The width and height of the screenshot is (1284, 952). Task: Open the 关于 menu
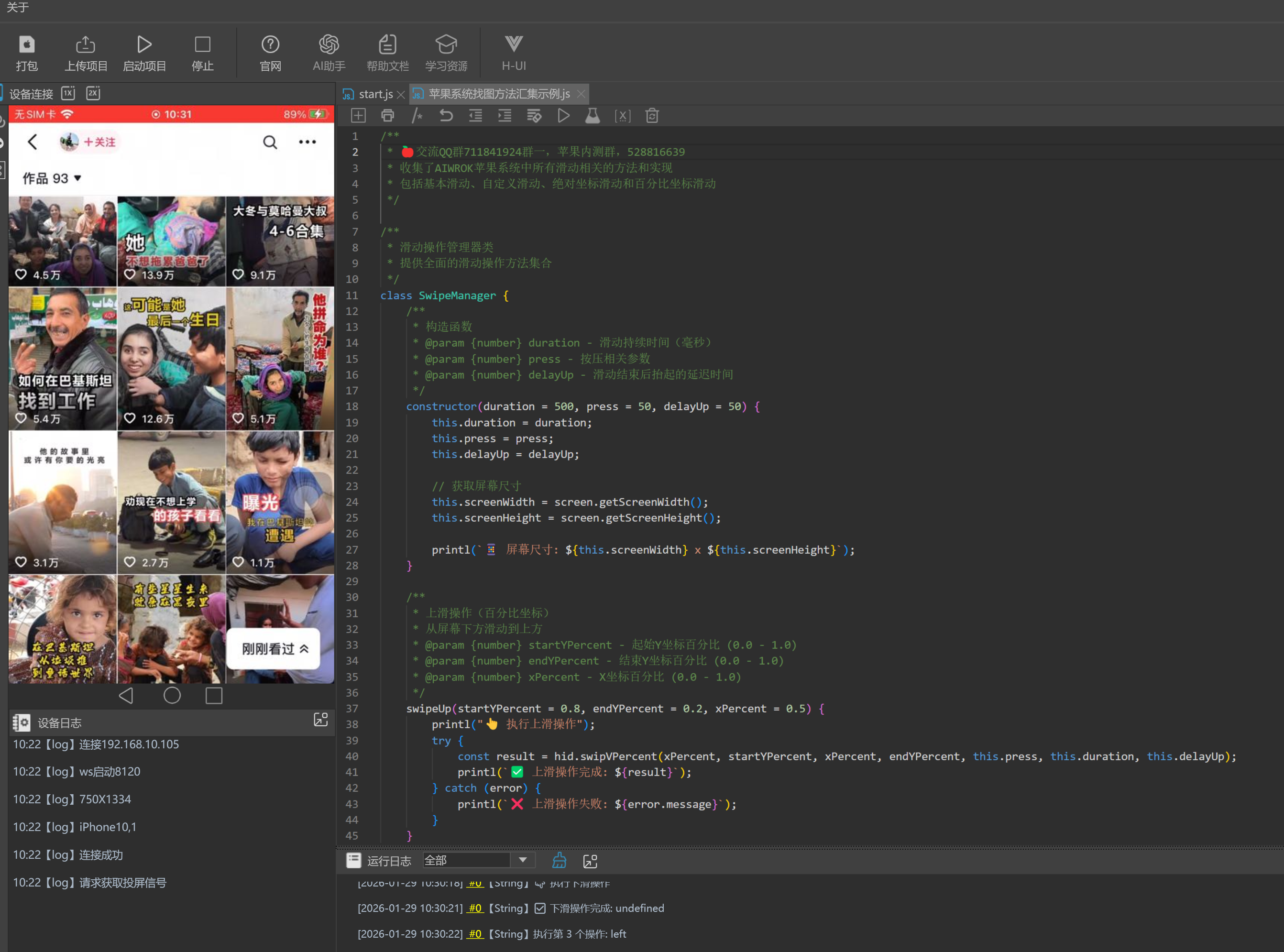[17, 8]
